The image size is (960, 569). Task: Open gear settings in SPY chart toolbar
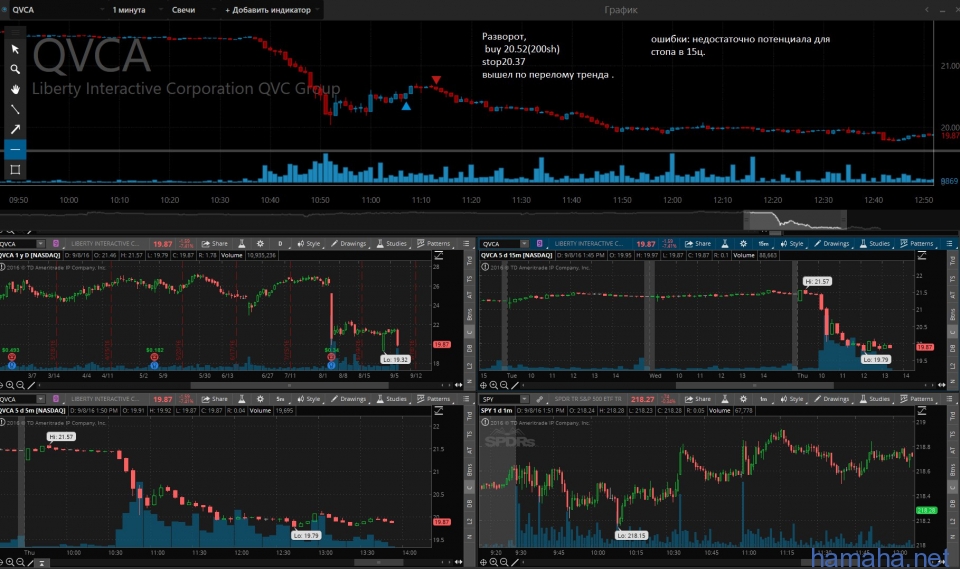[x=743, y=399]
